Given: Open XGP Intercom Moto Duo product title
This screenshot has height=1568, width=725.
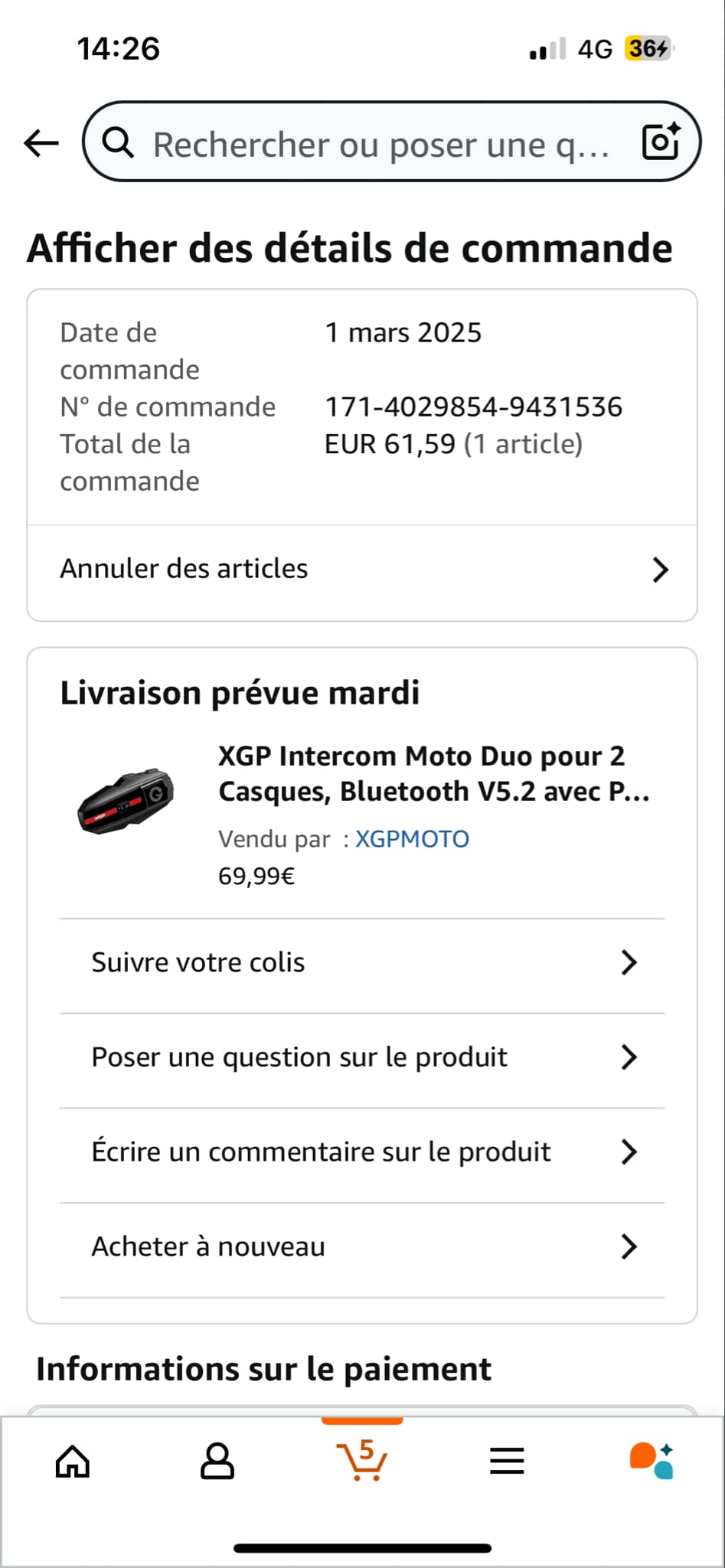Looking at the screenshot, I should point(433,773).
